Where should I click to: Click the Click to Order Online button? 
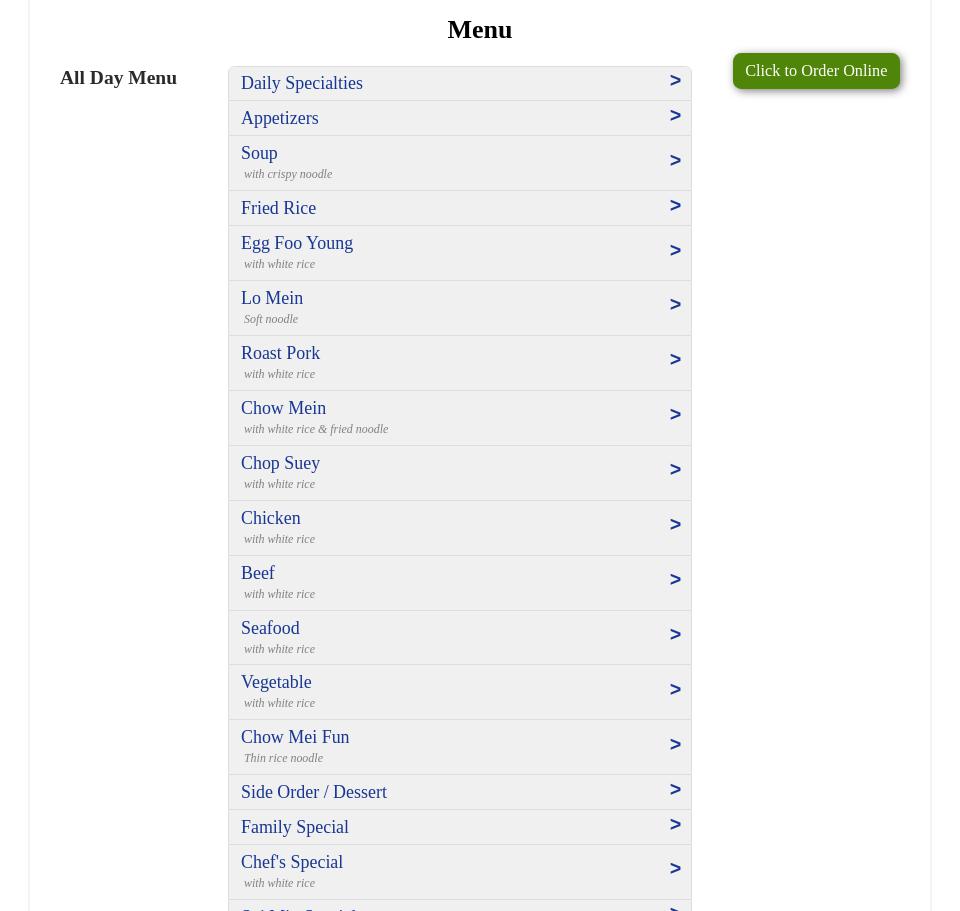(816, 70)
